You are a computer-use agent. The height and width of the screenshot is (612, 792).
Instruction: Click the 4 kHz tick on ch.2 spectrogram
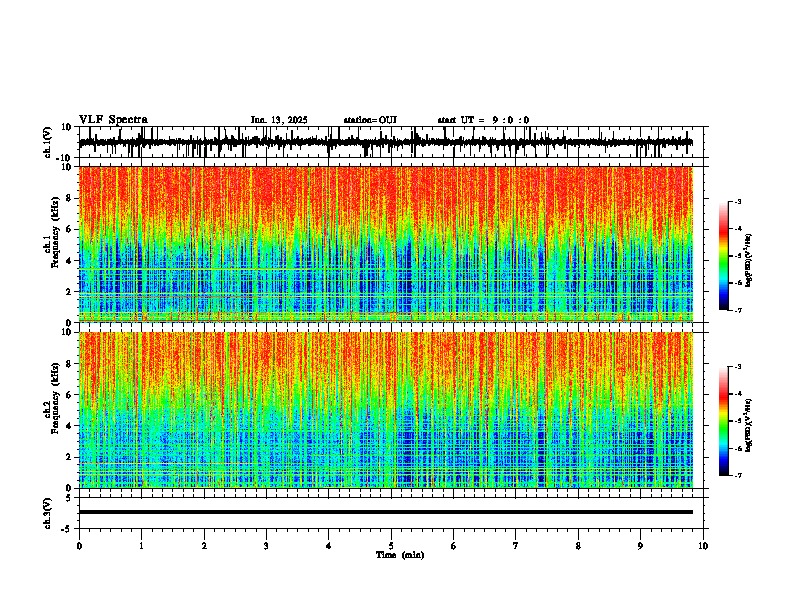[x=70, y=426]
